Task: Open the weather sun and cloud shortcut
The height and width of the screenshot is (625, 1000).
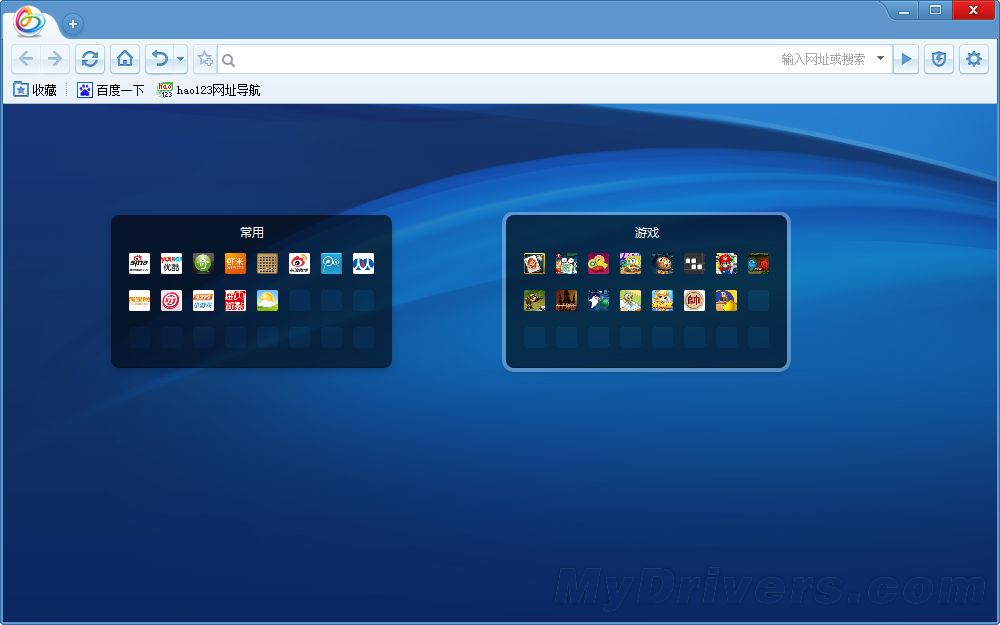Action: [267, 300]
